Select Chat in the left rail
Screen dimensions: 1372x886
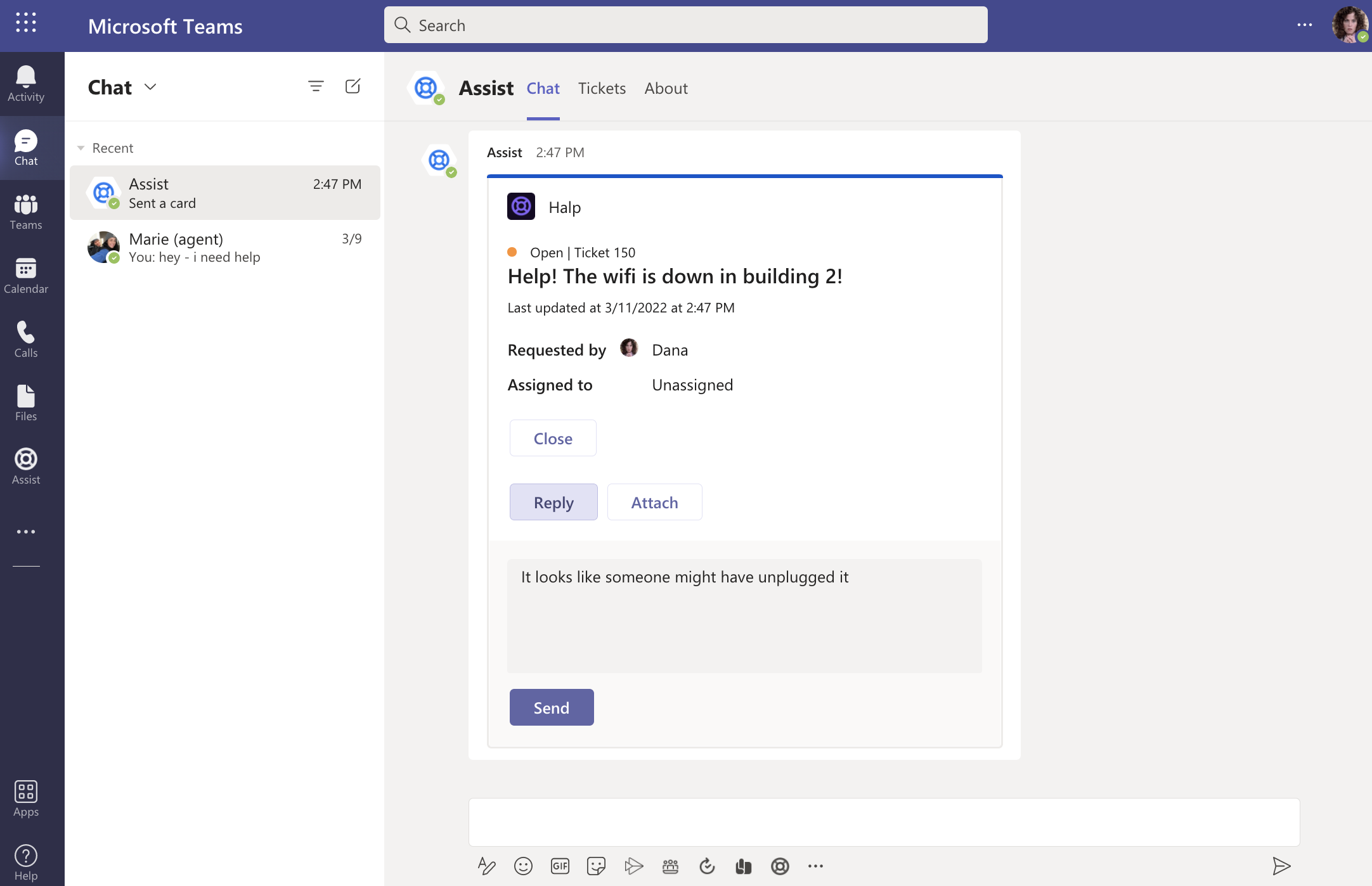26,148
